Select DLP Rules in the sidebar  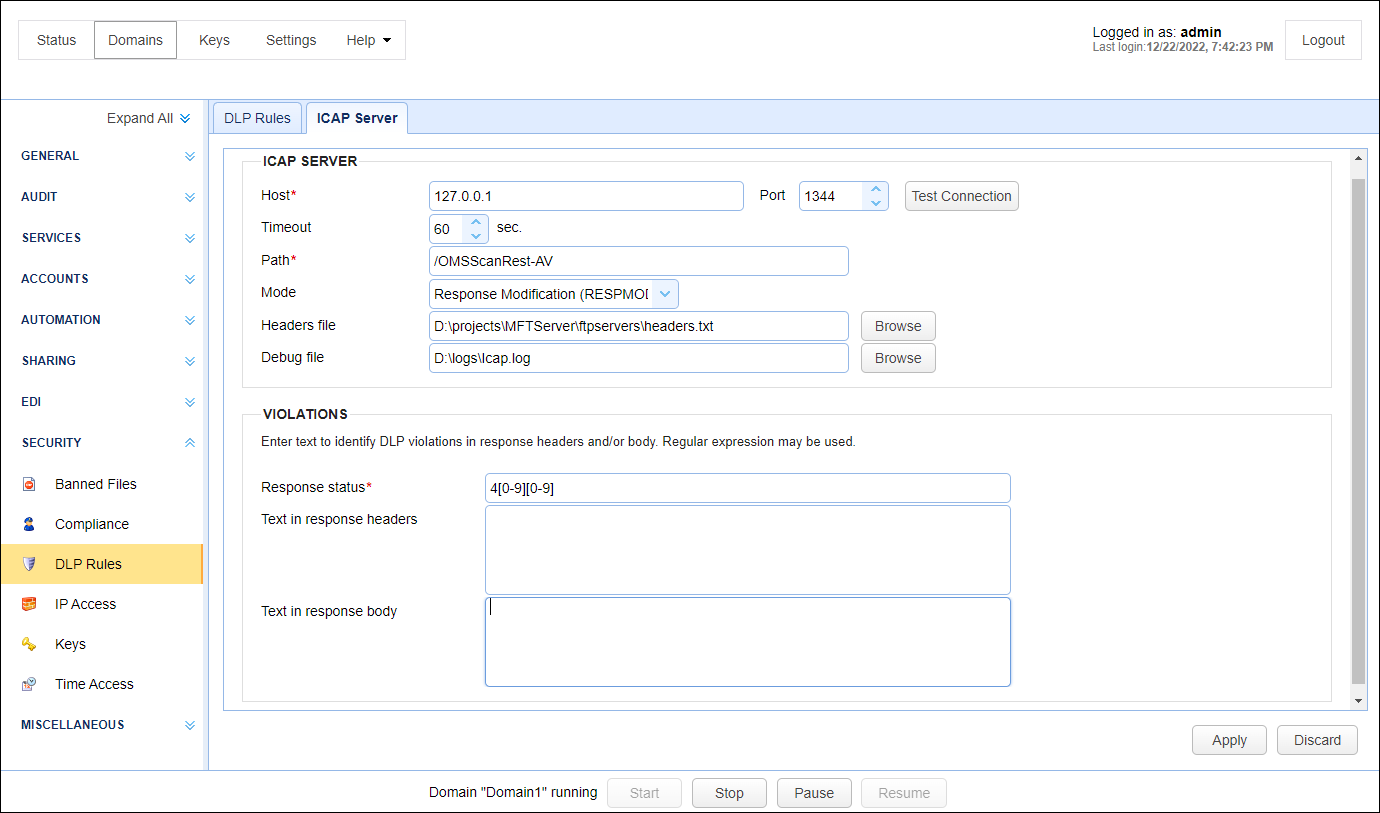pos(101,564)
